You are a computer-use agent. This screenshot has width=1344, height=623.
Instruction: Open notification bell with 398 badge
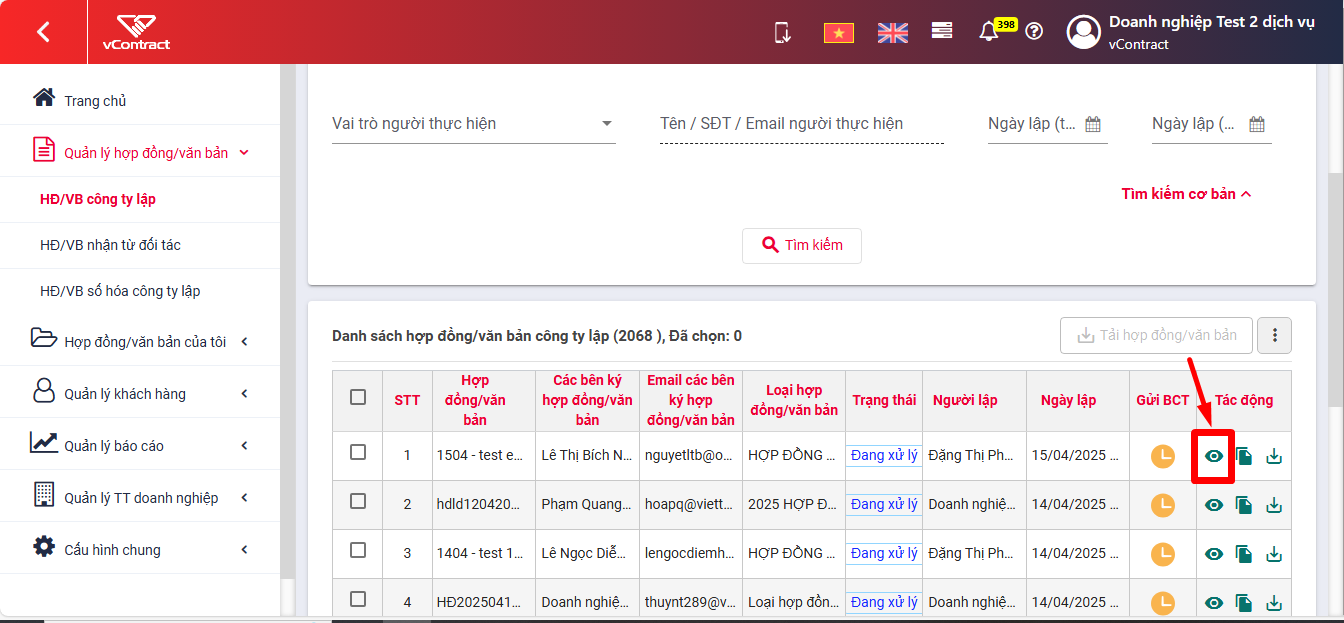pos(989,32)
